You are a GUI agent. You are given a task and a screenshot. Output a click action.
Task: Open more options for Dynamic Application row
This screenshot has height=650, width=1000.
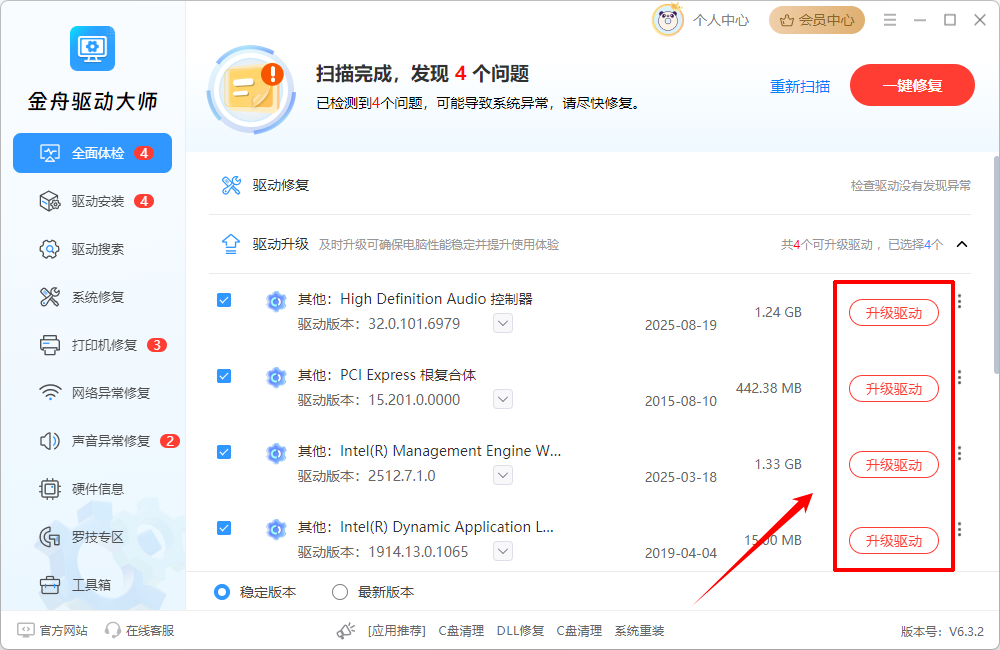pos(960,529)
